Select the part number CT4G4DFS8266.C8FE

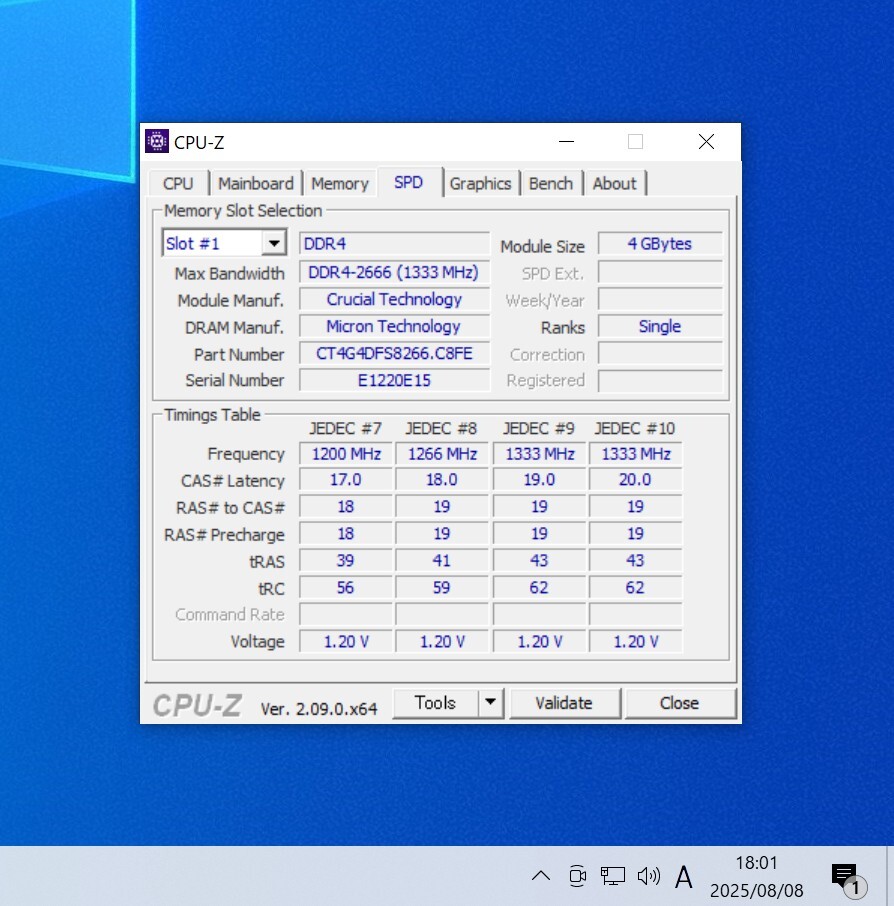[394, 354]
